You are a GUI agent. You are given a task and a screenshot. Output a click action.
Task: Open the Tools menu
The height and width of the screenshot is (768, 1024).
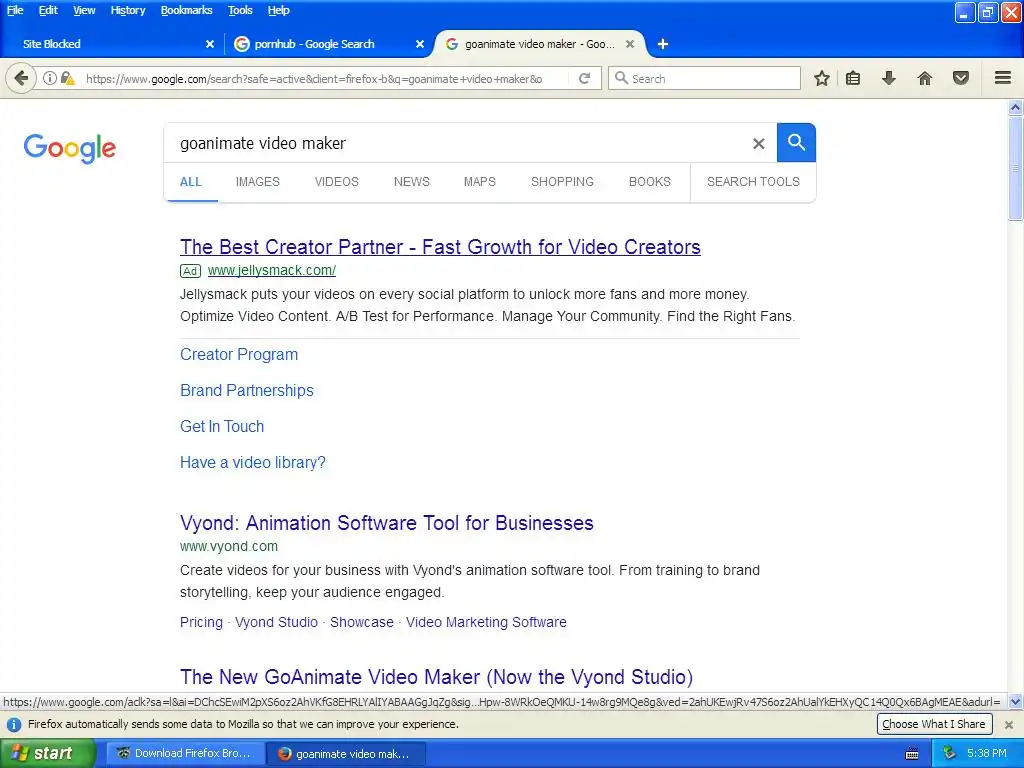point(240,10)
